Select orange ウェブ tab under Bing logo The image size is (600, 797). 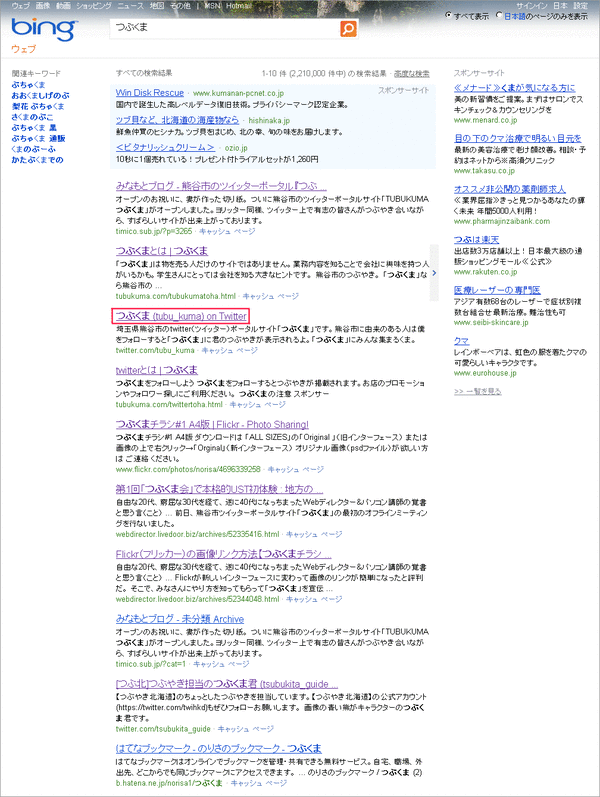23,49
